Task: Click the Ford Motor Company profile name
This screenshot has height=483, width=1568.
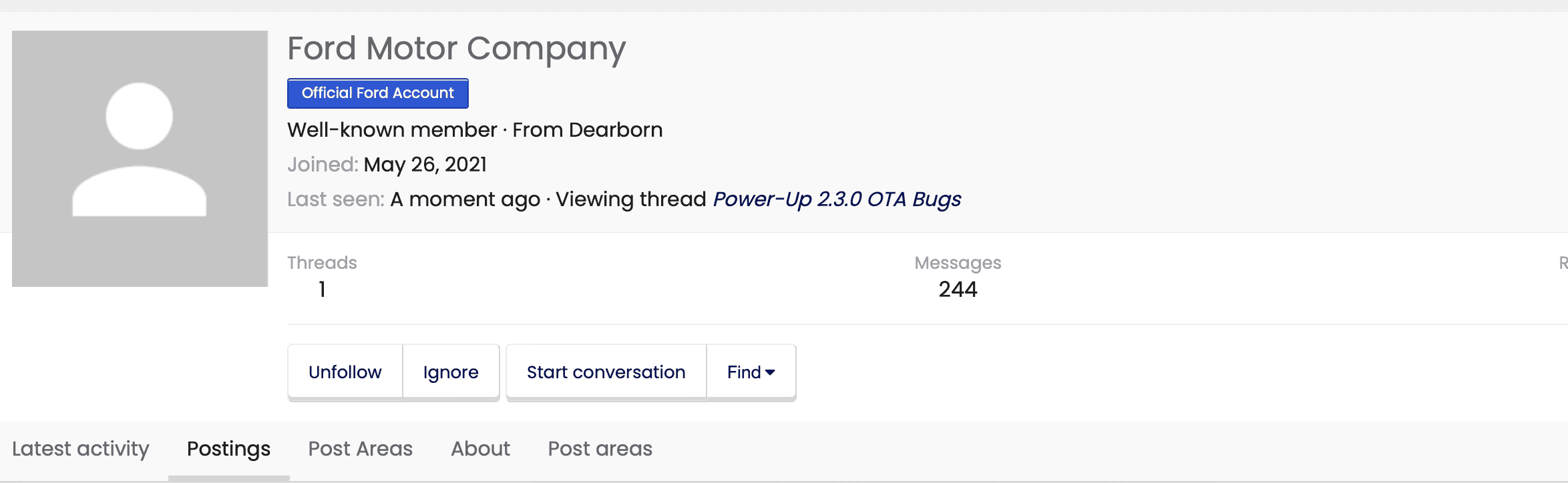Action: 456,49
